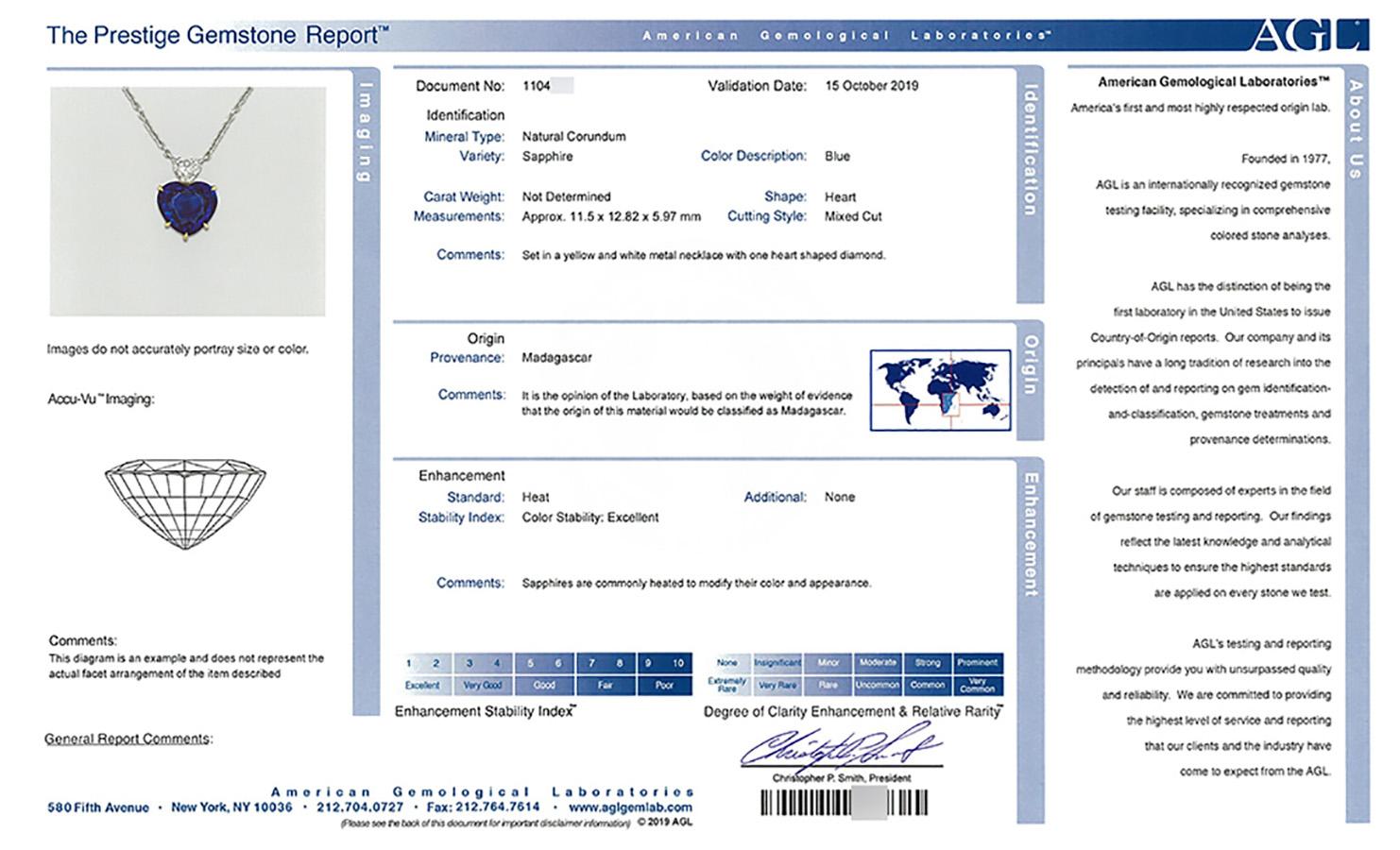This screenshot has height=850, width=1400.
Task: Click the Identification section heading
Action: tap(466, 115)
